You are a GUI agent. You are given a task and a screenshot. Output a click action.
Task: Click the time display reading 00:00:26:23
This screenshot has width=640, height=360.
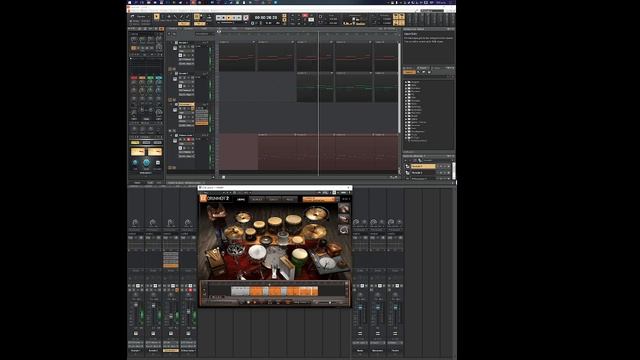(x=266, y=18)
